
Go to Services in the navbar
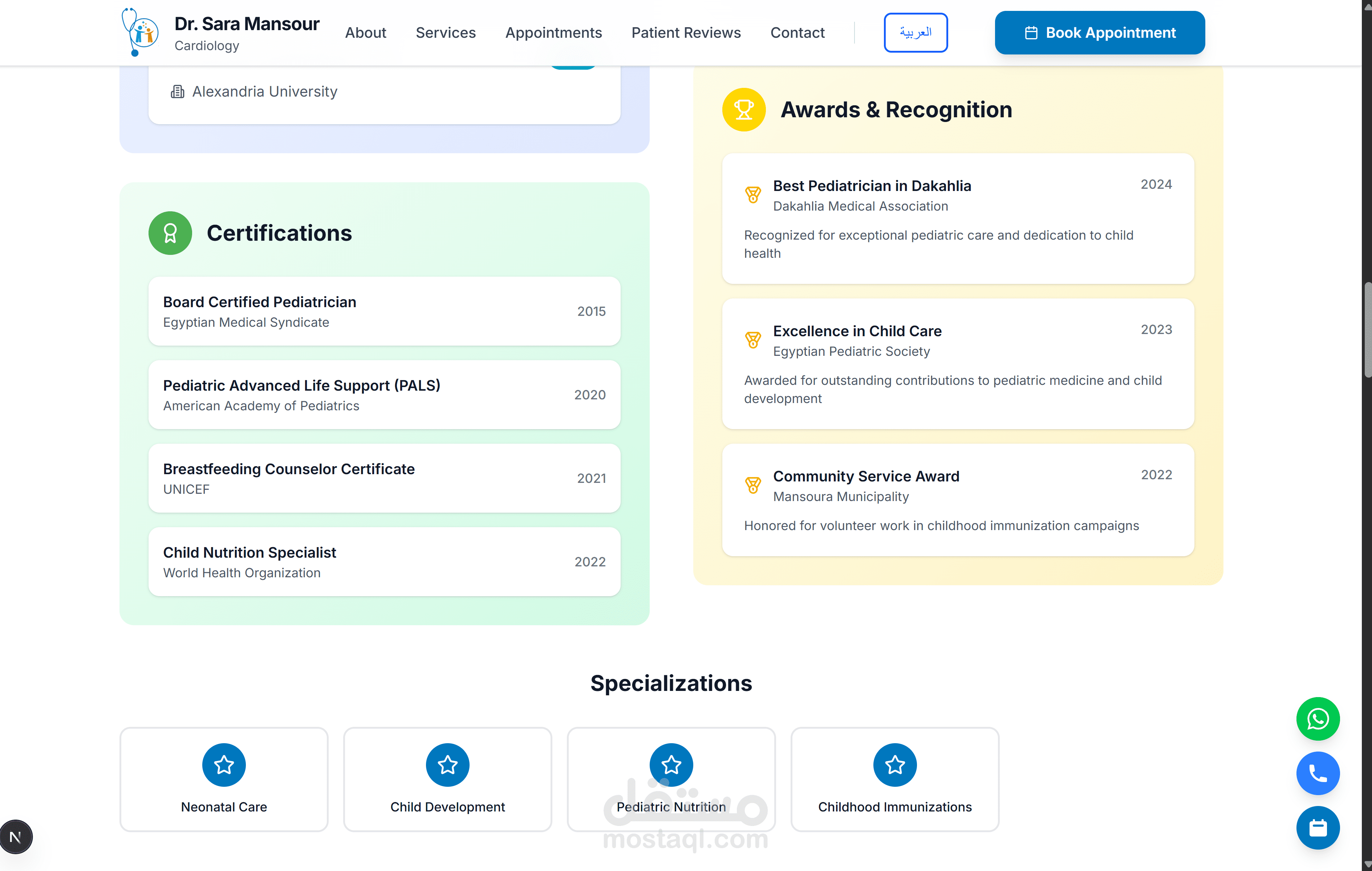(446, 32)
